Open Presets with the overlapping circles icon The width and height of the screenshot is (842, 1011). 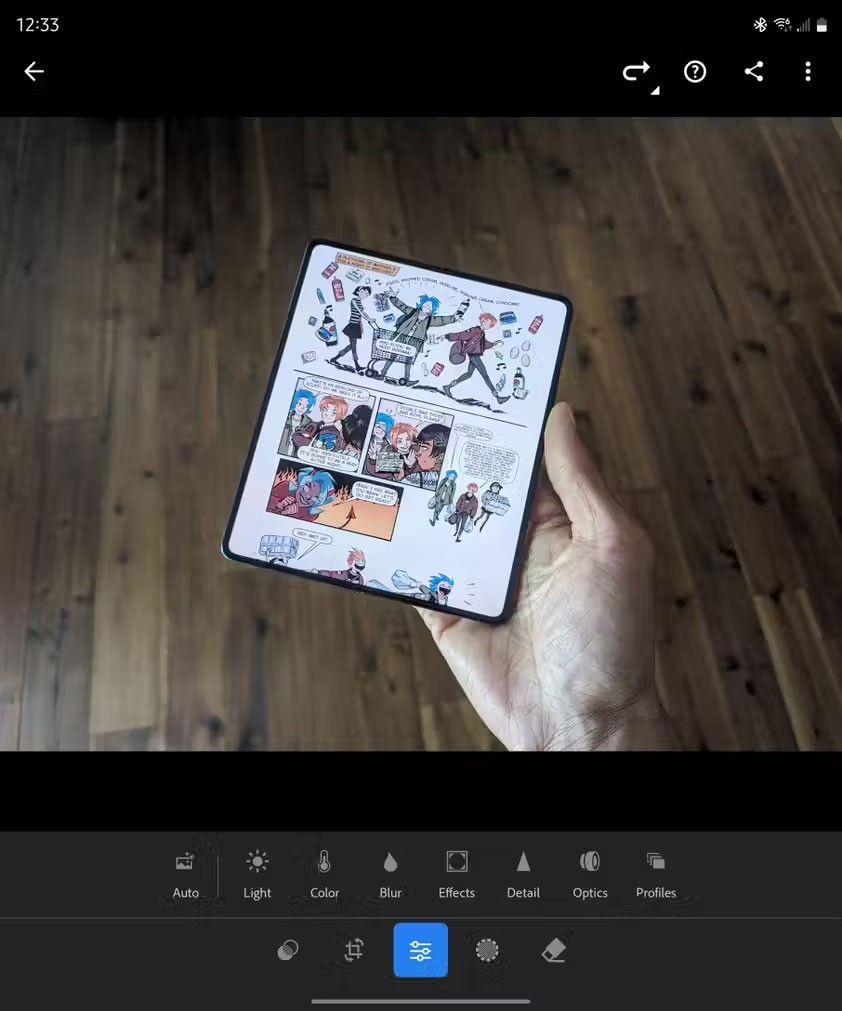pos(288,950)
